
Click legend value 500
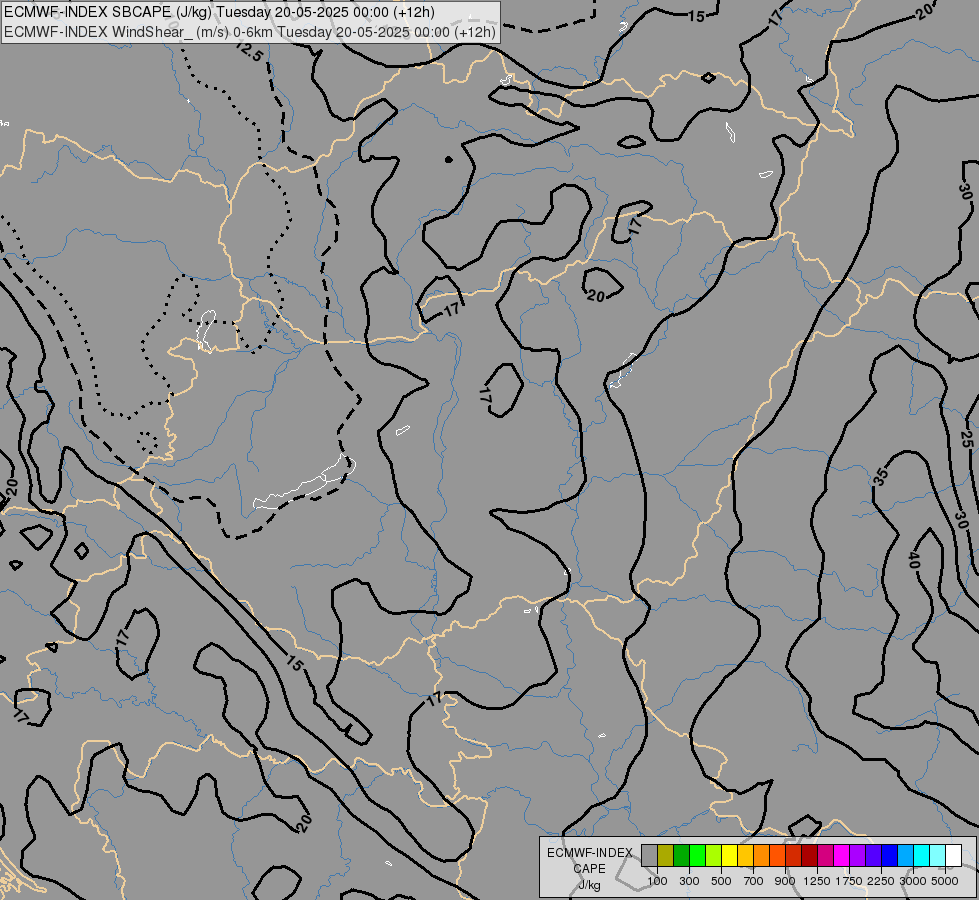(x=721, y=881)
